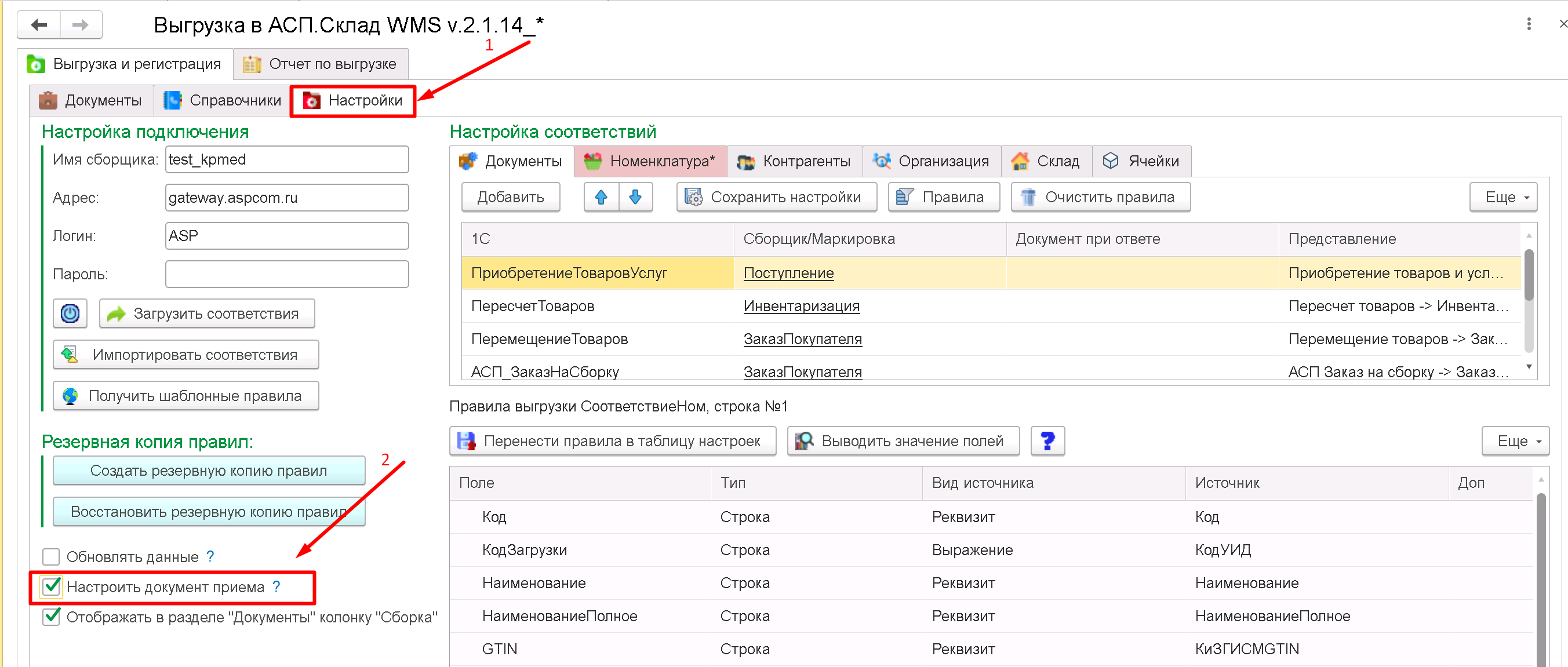
Task: Click the empty Пароль field
Action: pos(287,275)
